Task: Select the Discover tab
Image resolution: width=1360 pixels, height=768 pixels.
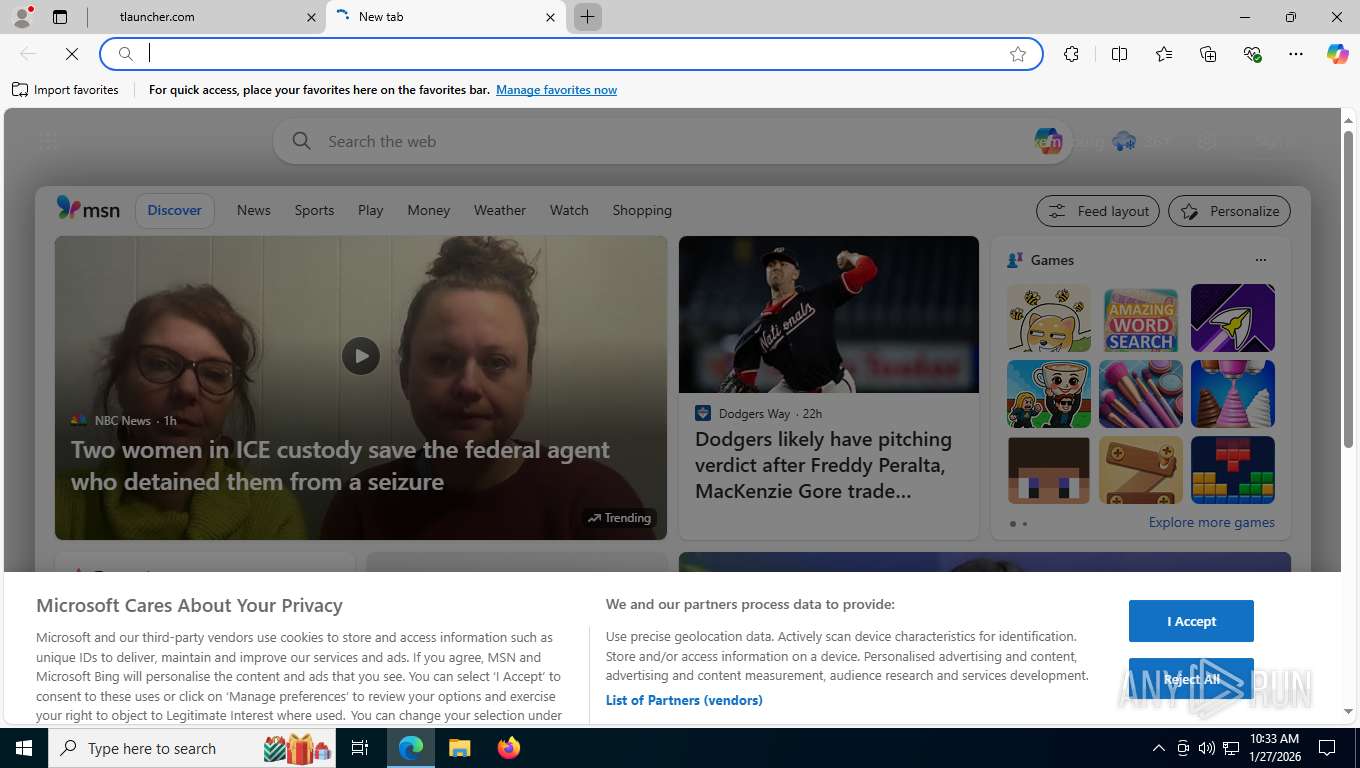Action: coord(175,210)
